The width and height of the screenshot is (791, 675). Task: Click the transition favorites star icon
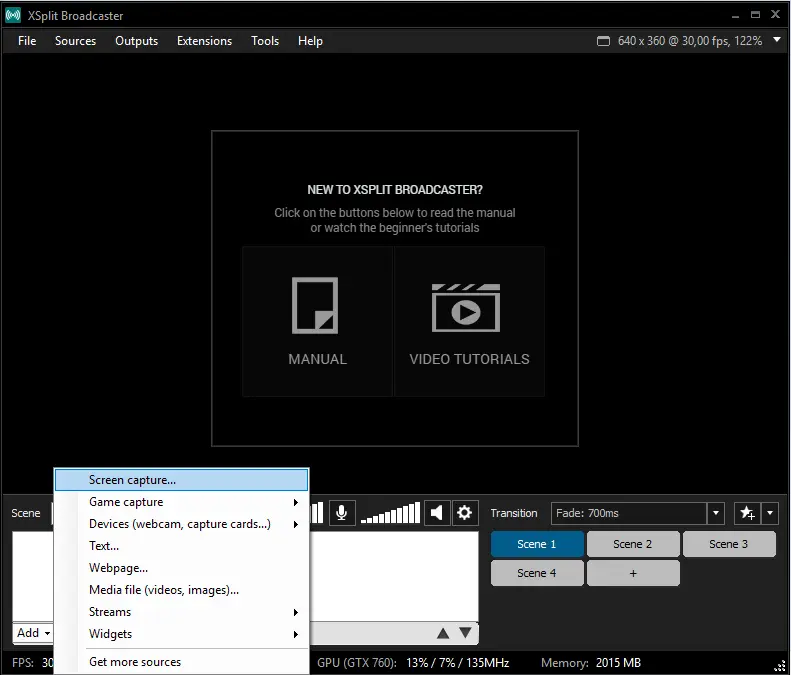click(x=747, y=513)
